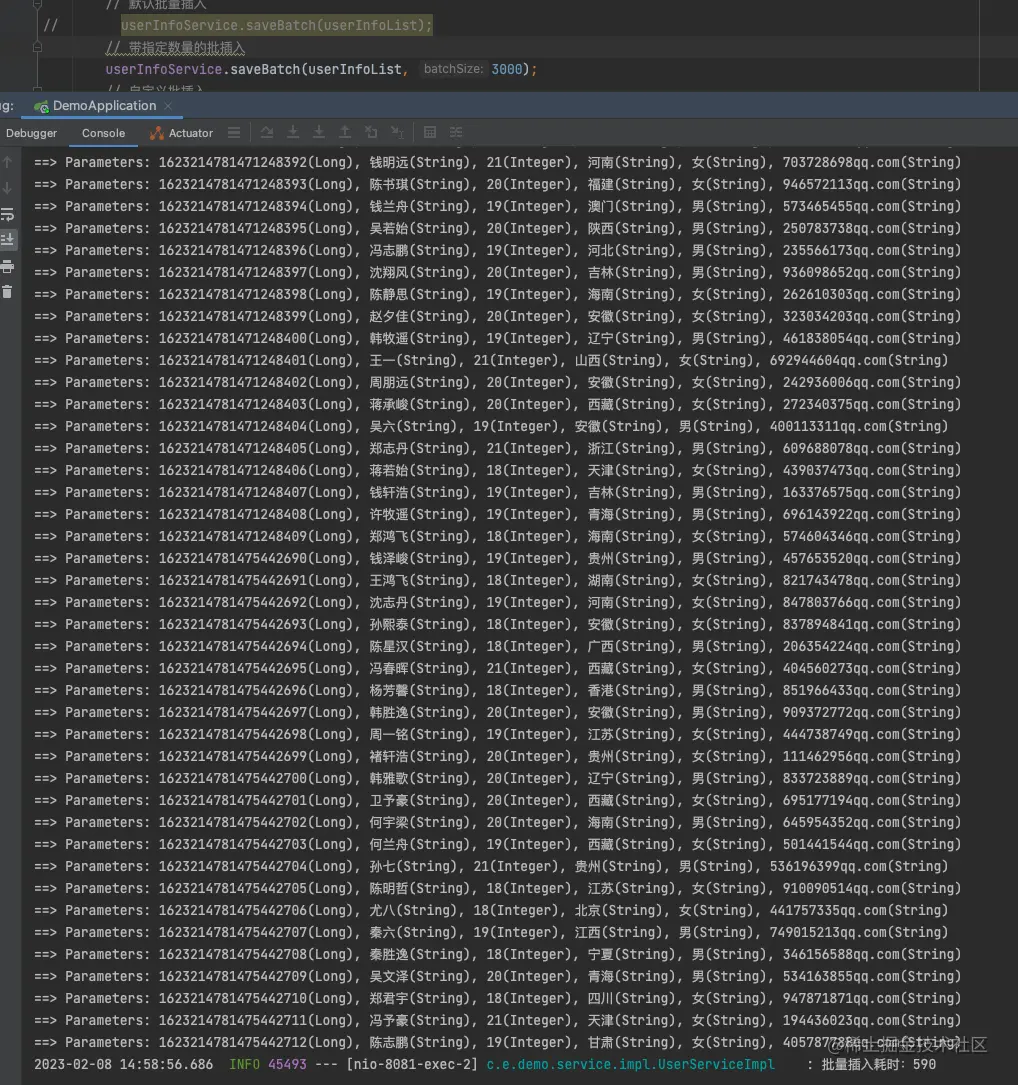Open Evaluate Expression calculator icon

click(x=430, y=132)
